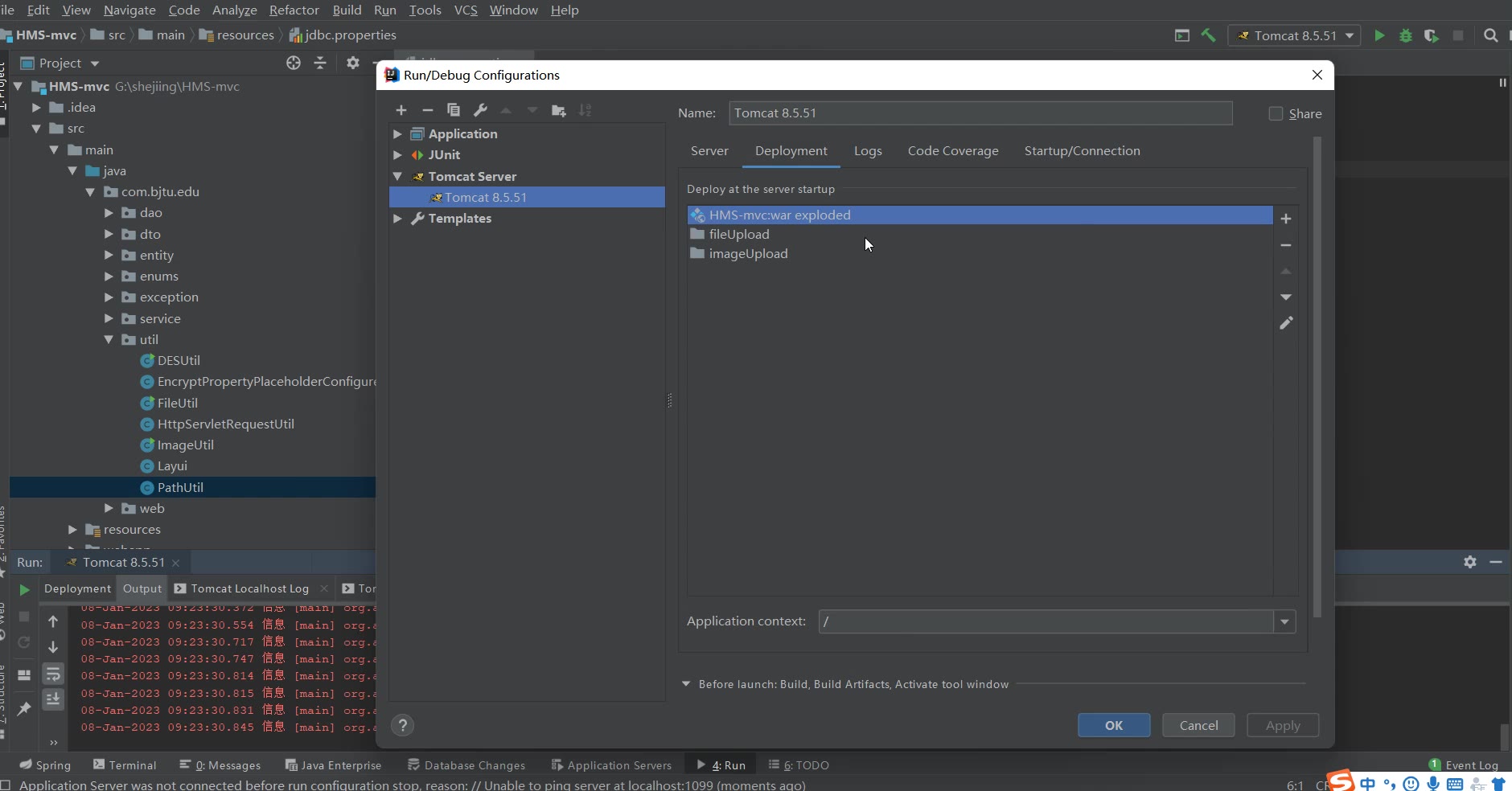
Task: Toggle soft-wrap in the Run console
Action: pos(53,674)
